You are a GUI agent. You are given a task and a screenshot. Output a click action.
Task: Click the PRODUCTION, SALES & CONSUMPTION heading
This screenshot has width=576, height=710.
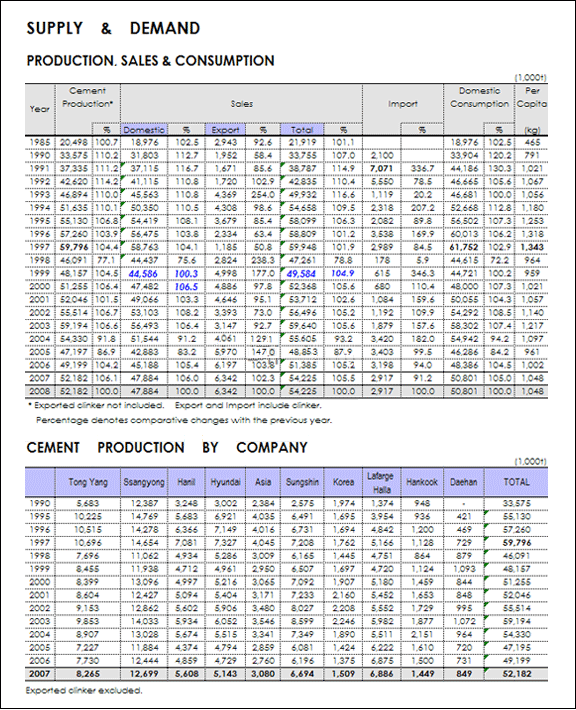point(150,61)
